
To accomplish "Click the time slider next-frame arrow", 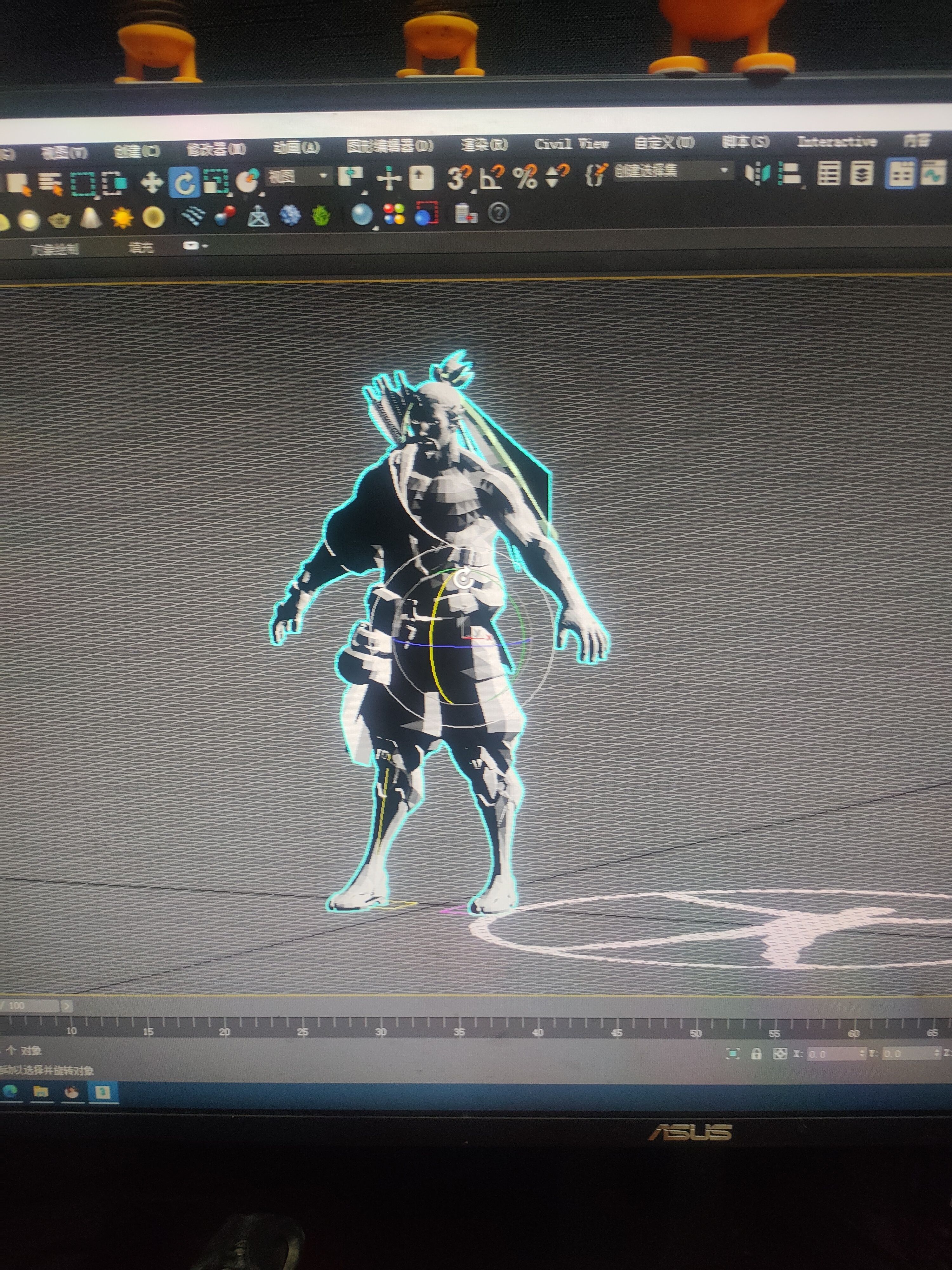I will 67,1005.
